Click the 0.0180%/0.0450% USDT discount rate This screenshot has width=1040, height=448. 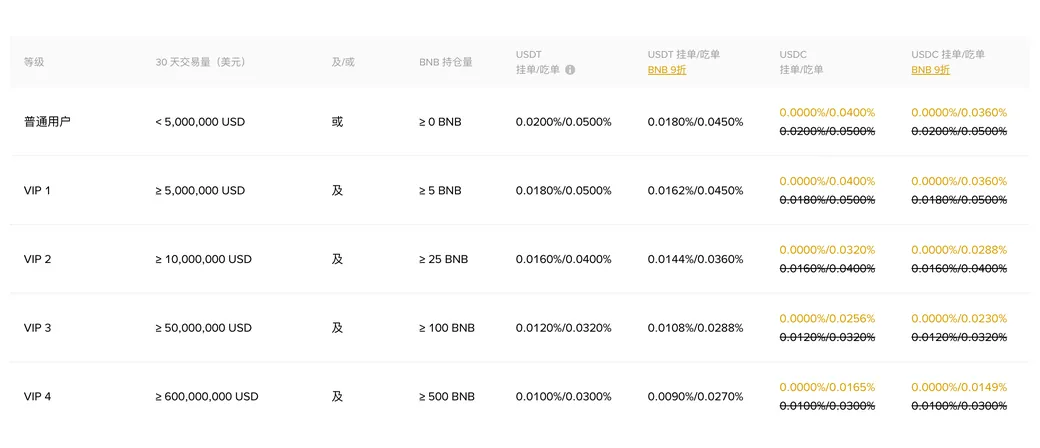[695, 122]
